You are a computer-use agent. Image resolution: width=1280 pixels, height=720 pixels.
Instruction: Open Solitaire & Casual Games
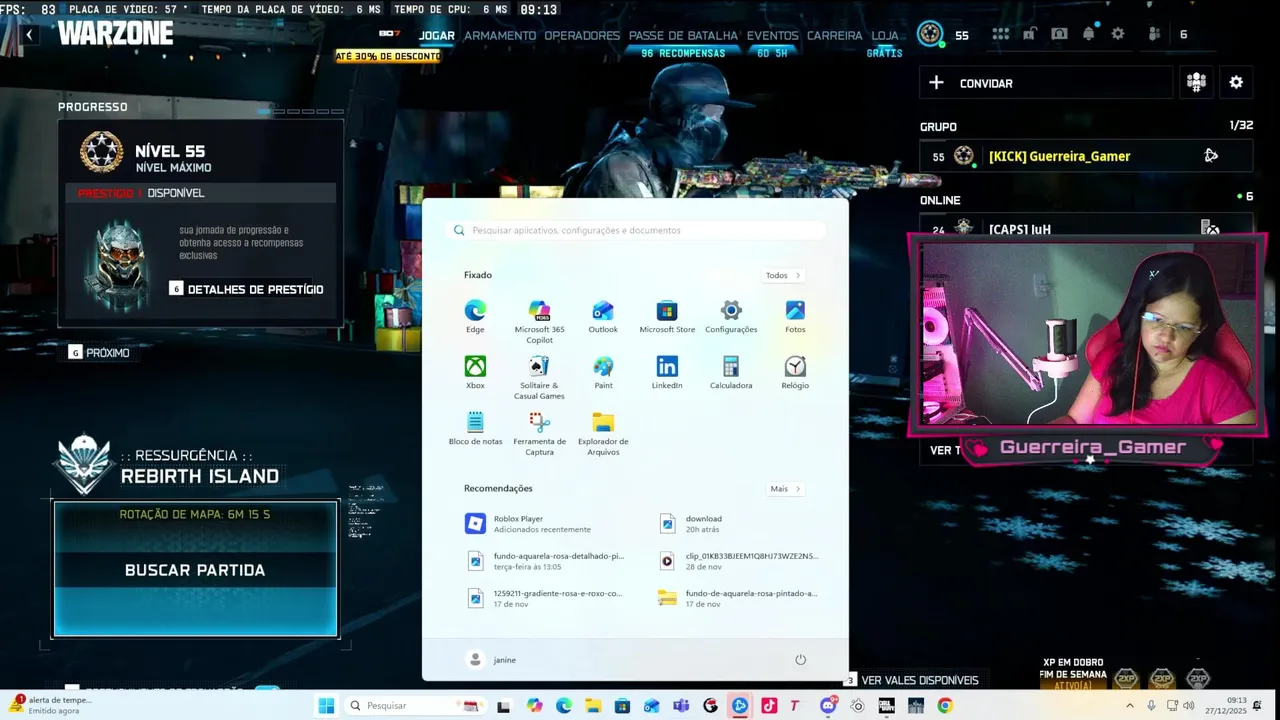point(539,377)
